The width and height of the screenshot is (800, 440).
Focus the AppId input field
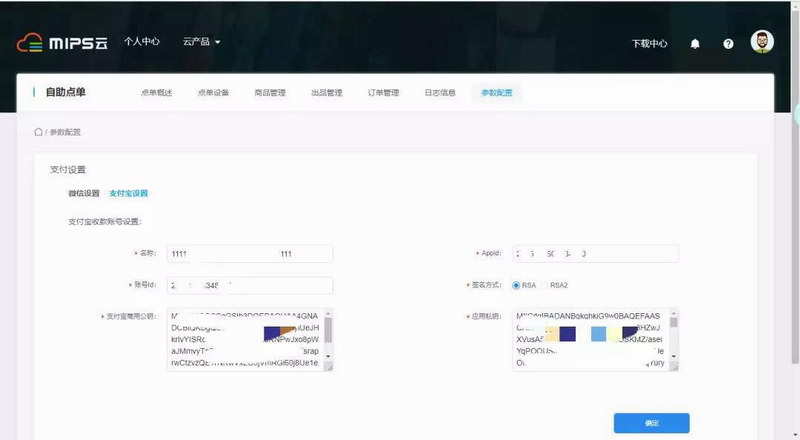pos(595,254)
